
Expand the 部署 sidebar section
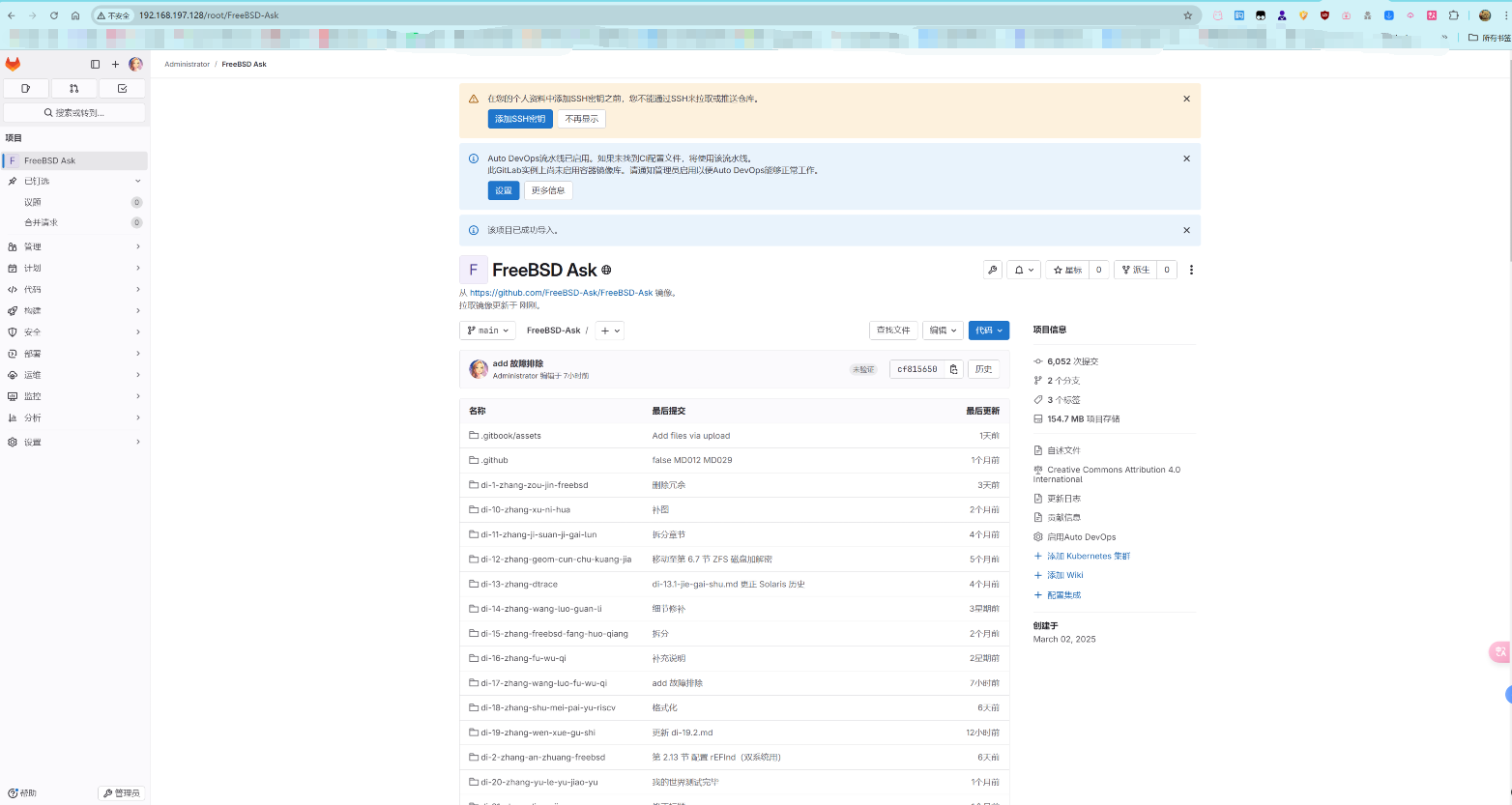(74, 354)
